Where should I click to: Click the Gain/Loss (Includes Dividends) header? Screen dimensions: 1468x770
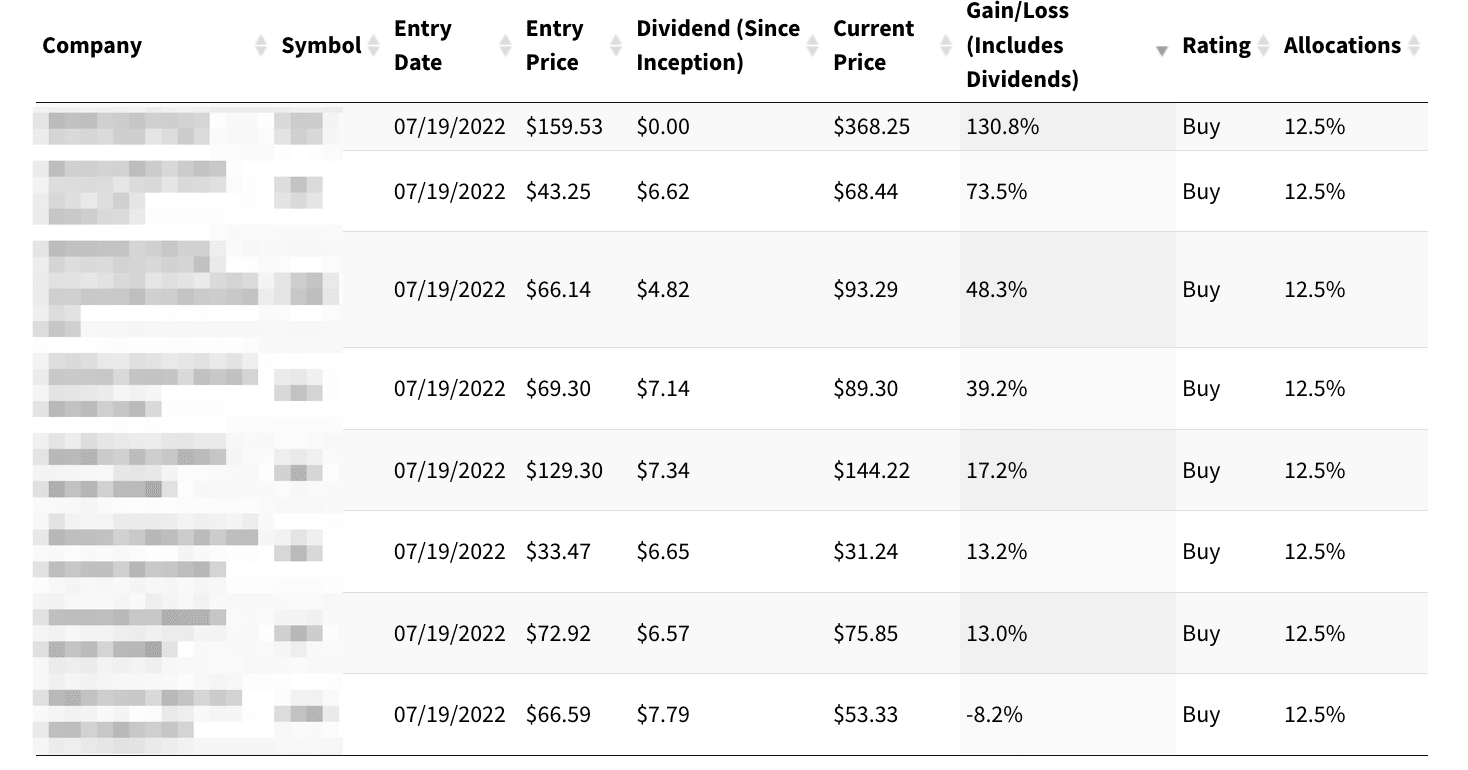[x=1022, y=46]
